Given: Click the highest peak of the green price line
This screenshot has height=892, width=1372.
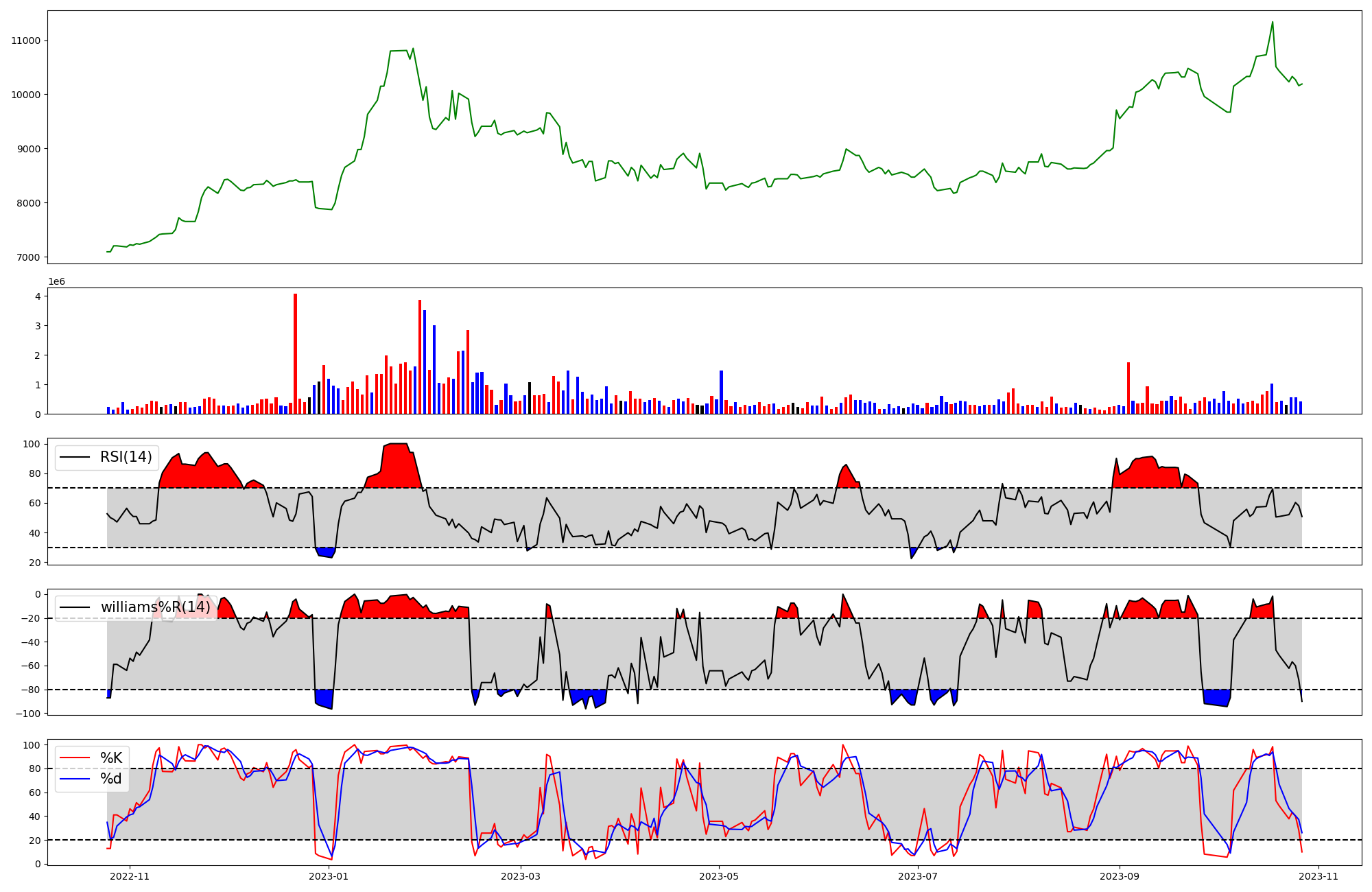Looking at the screenshot, I should (1273, 22).
